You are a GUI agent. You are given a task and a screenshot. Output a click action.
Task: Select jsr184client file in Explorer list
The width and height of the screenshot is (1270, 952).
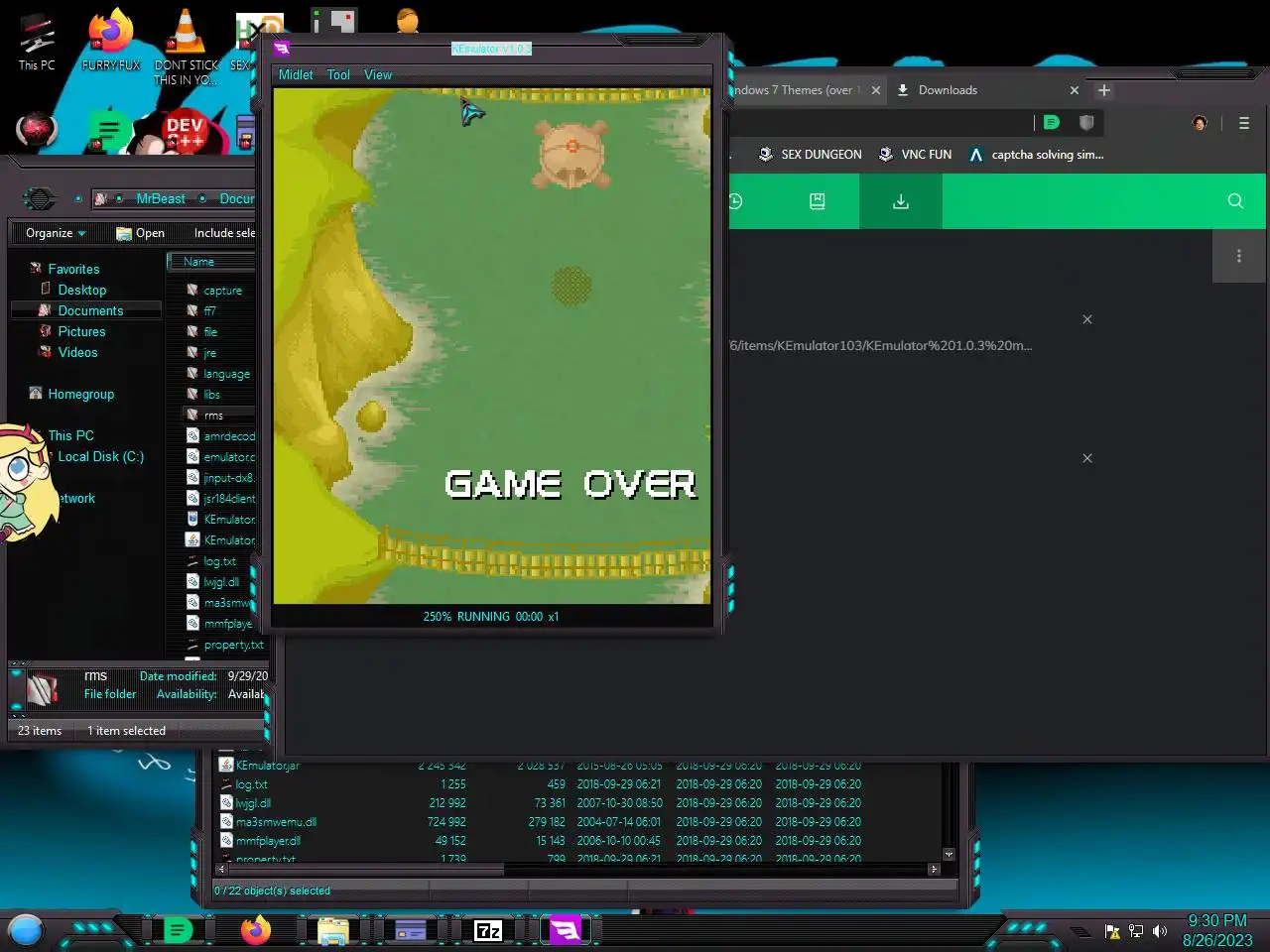[x=228, y=499]
